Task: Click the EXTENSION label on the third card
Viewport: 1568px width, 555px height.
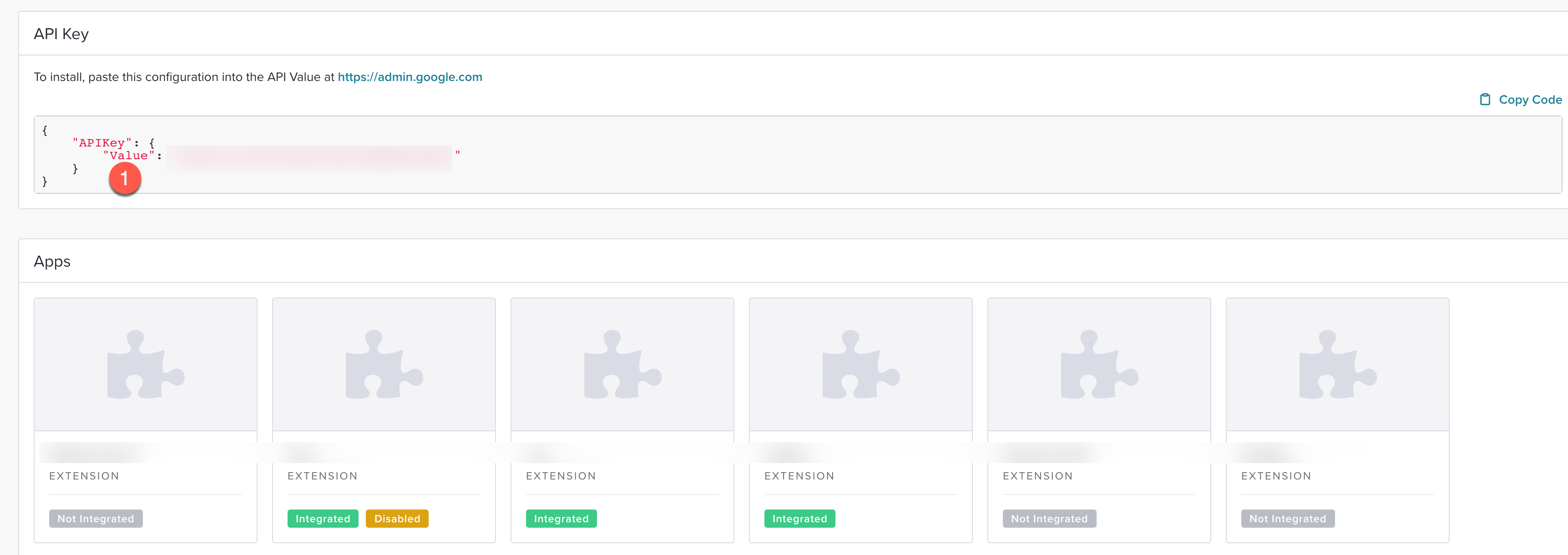Action: coord(561,476)
